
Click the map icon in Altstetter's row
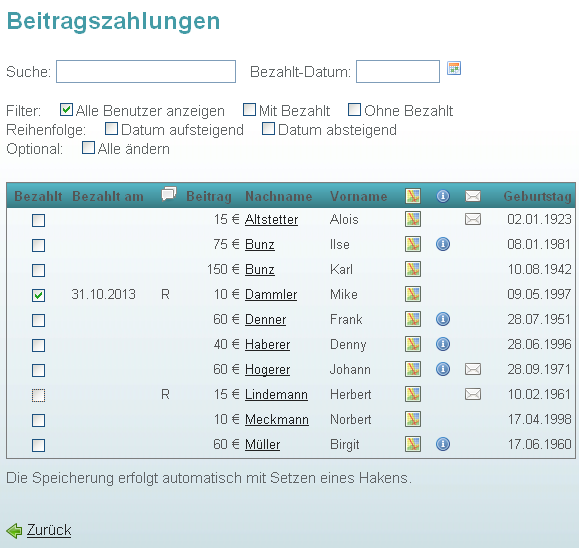tap(413, 219)
